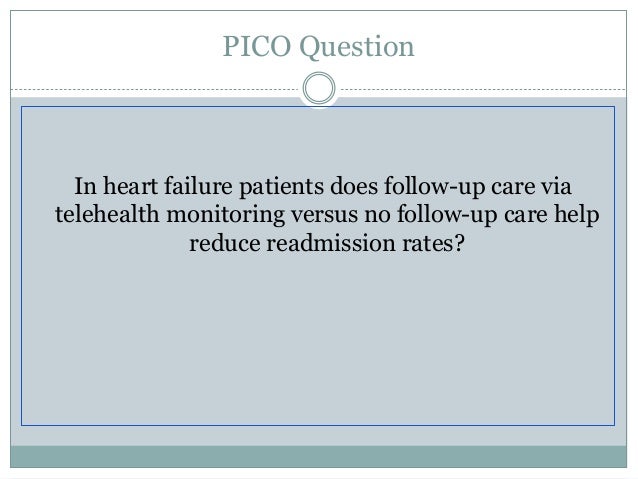Click the word "readmission" in the last line

pyautogui.click(x=331, y=243)
